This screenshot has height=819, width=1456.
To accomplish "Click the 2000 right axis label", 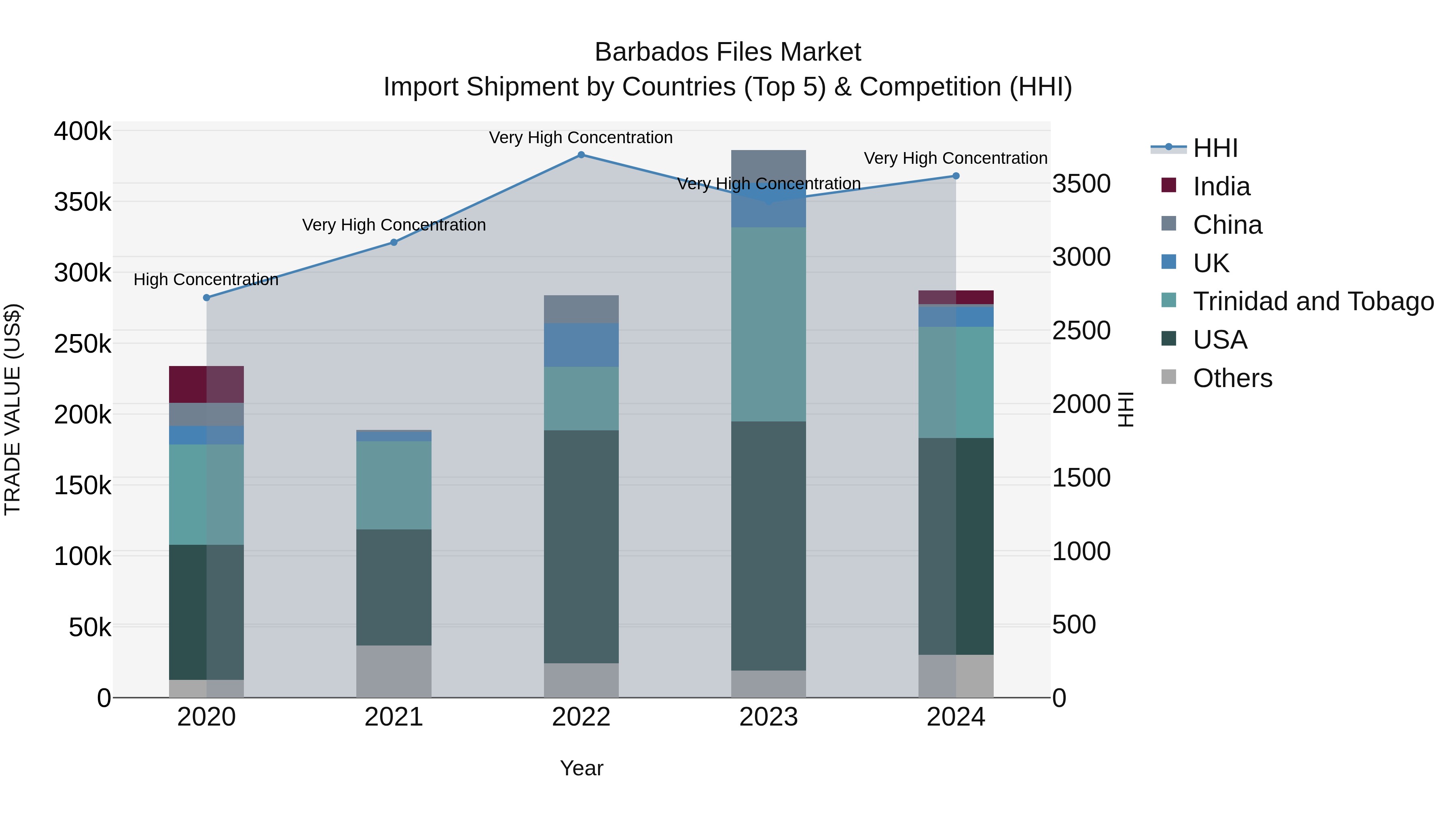I will coord(1081,404).
